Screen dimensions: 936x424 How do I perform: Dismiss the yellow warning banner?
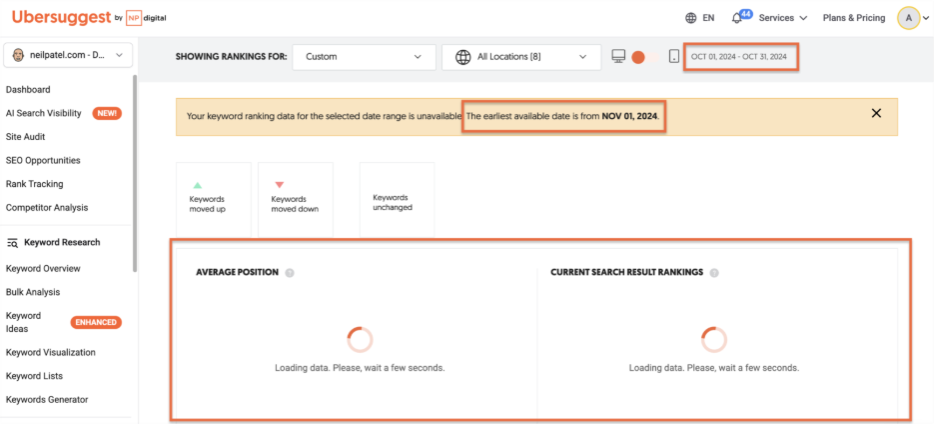tap(876, 113)
